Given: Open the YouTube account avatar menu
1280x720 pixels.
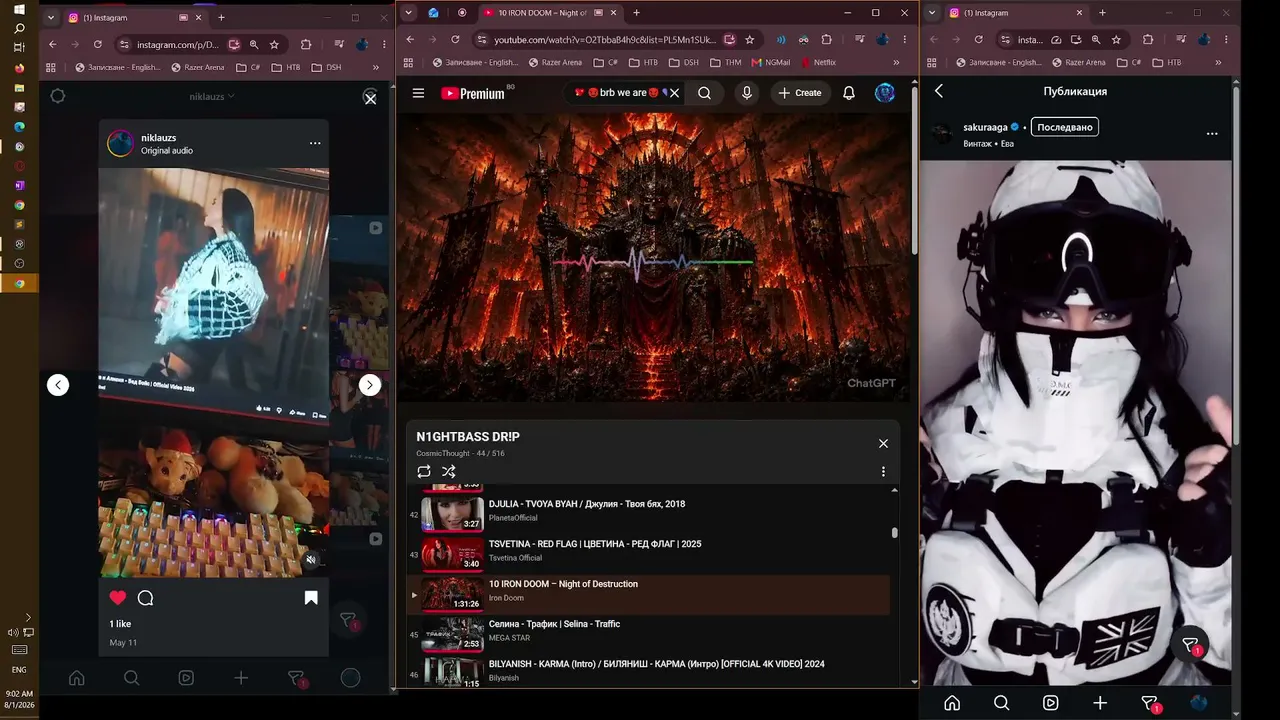Looking at the screenshot, I should (x=885, y=93).
